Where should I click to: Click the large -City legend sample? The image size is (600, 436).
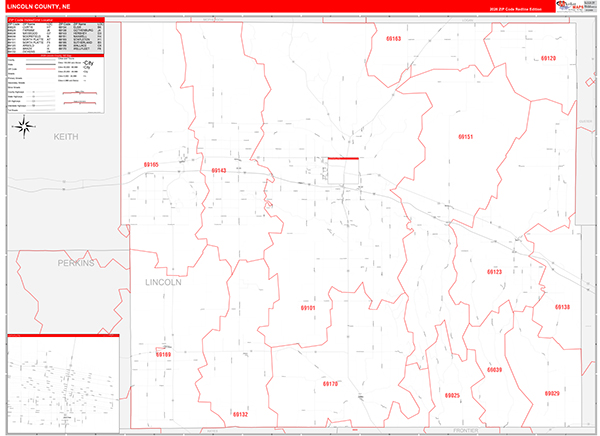tap(88, 63)
